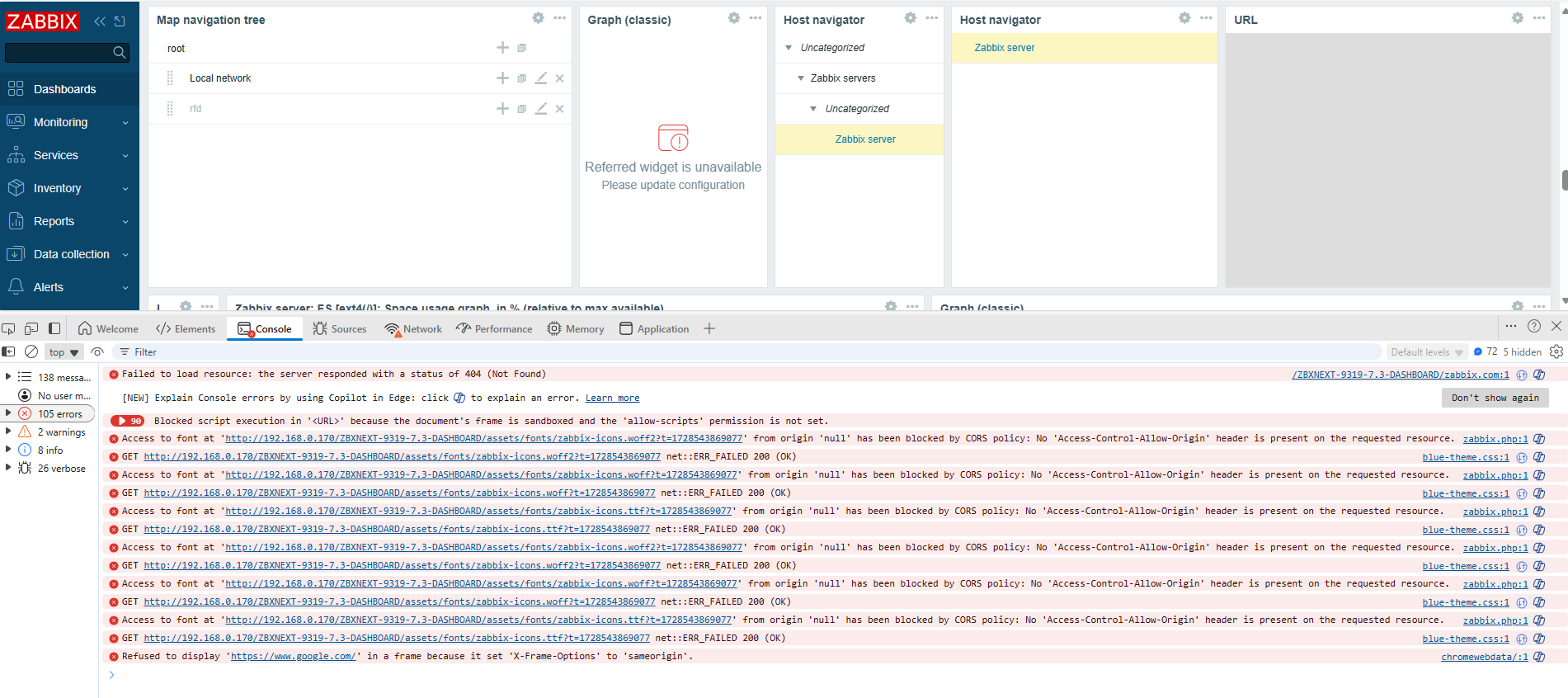Open second Host navigator widget actions menu
1568x698 pixels.
[1207, 18]
